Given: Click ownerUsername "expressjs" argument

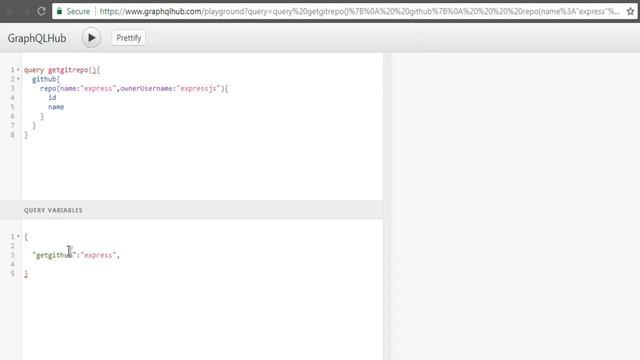Looking at the screenshot, I should click(171, 89).
